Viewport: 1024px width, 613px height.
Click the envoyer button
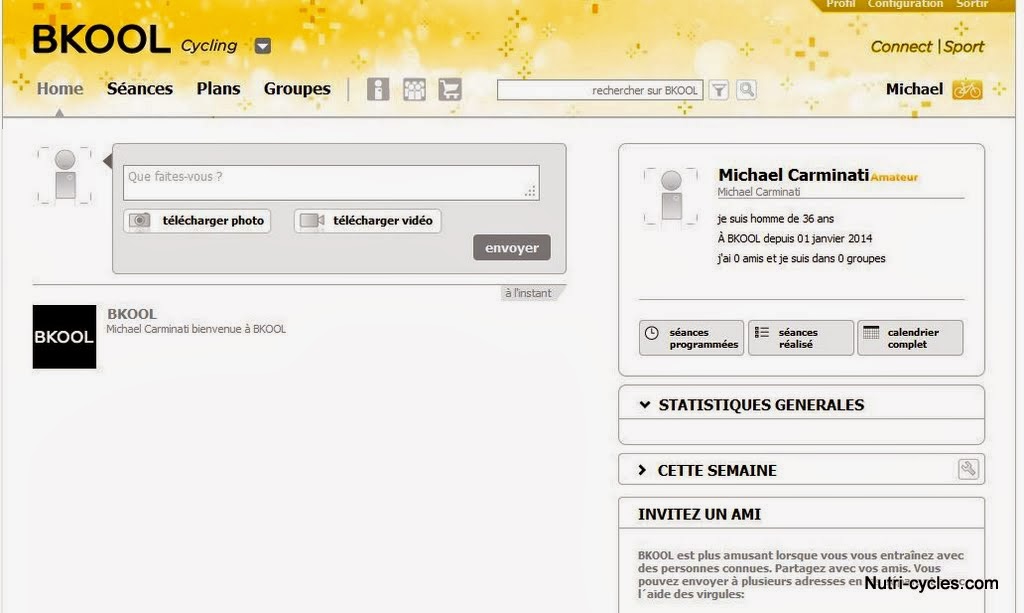click(x=512, y=247)
